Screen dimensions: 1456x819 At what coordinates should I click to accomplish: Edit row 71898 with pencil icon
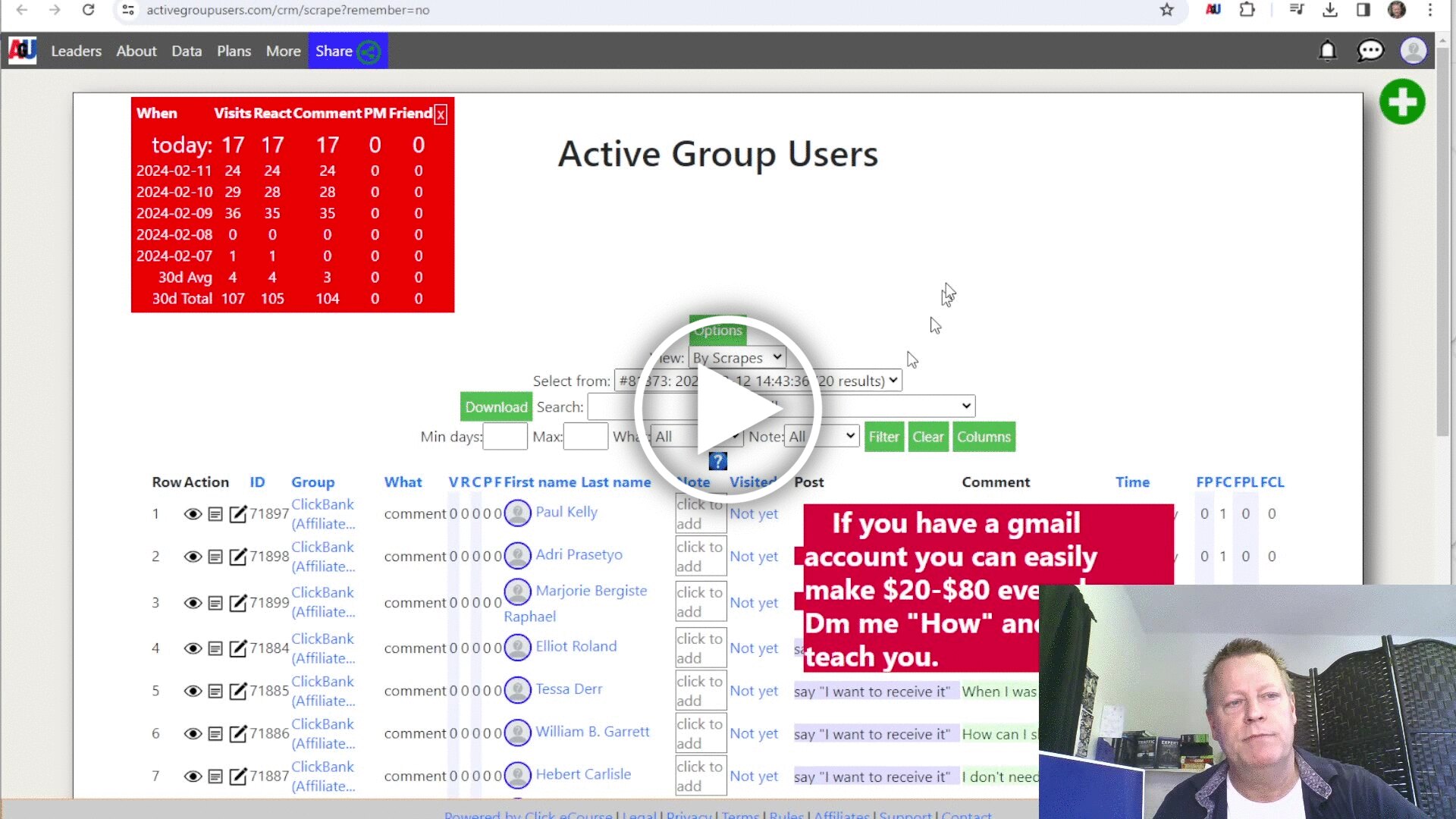click(x=238, y=556)
